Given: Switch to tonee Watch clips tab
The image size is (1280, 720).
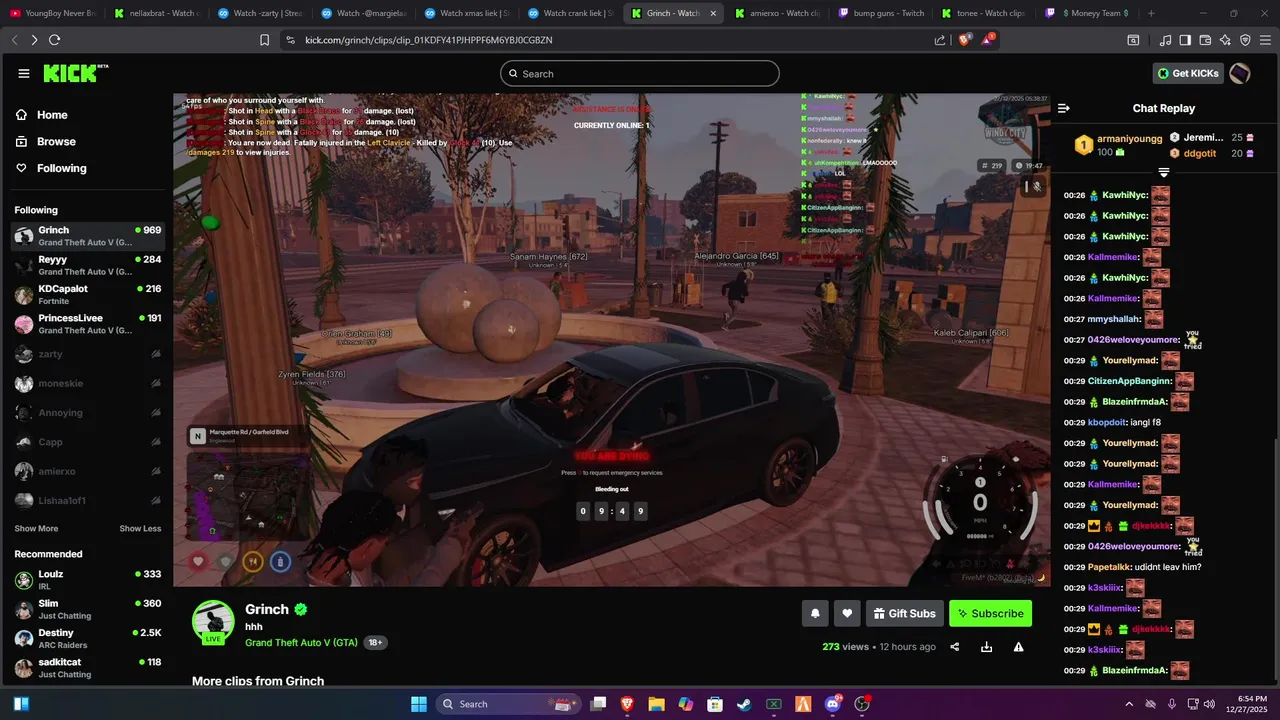Looking at the screenshot, I should (984, 13).
